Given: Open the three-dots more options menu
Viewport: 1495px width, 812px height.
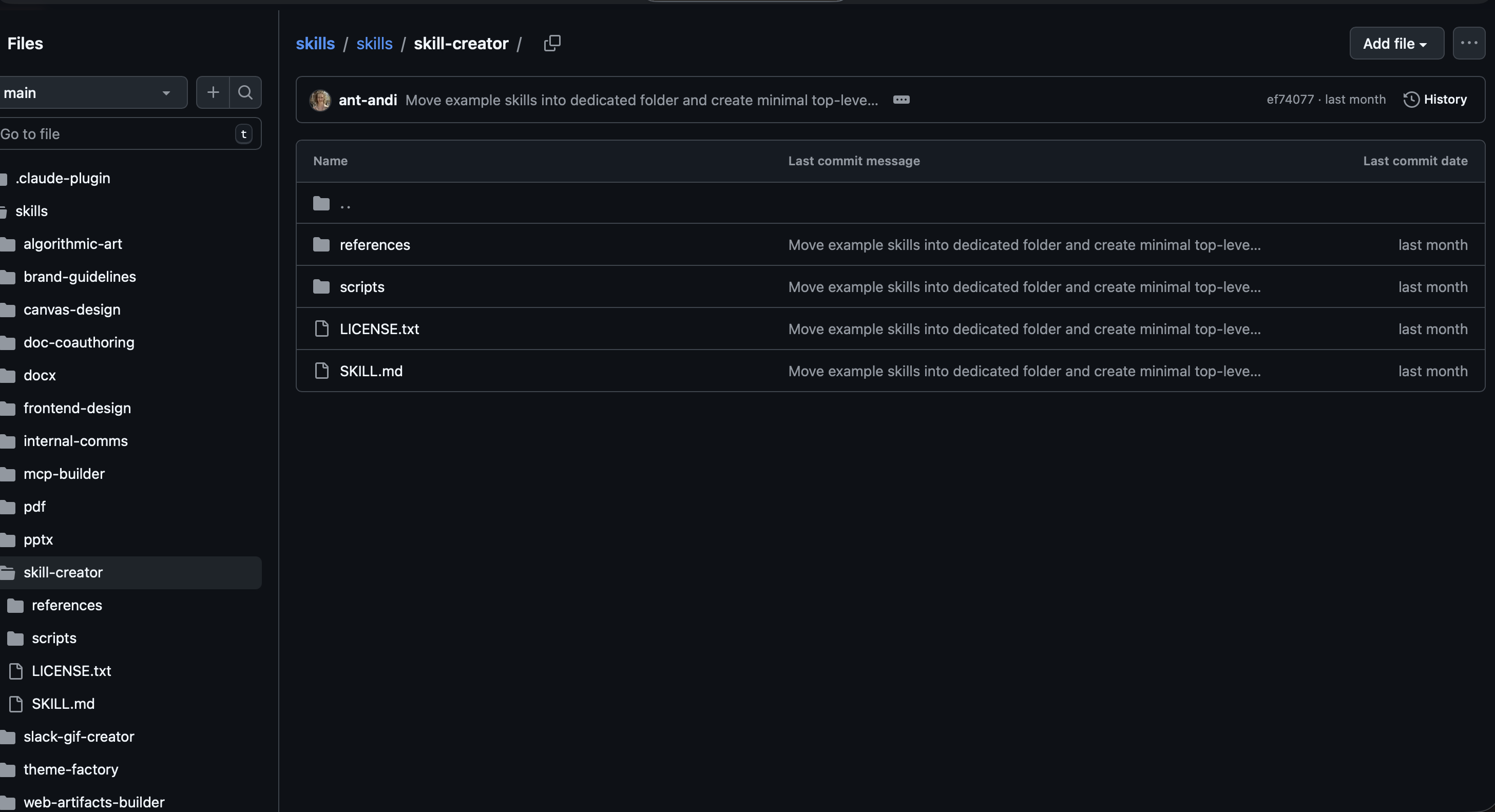Looking at the screenshot, I should point(1468,43).
